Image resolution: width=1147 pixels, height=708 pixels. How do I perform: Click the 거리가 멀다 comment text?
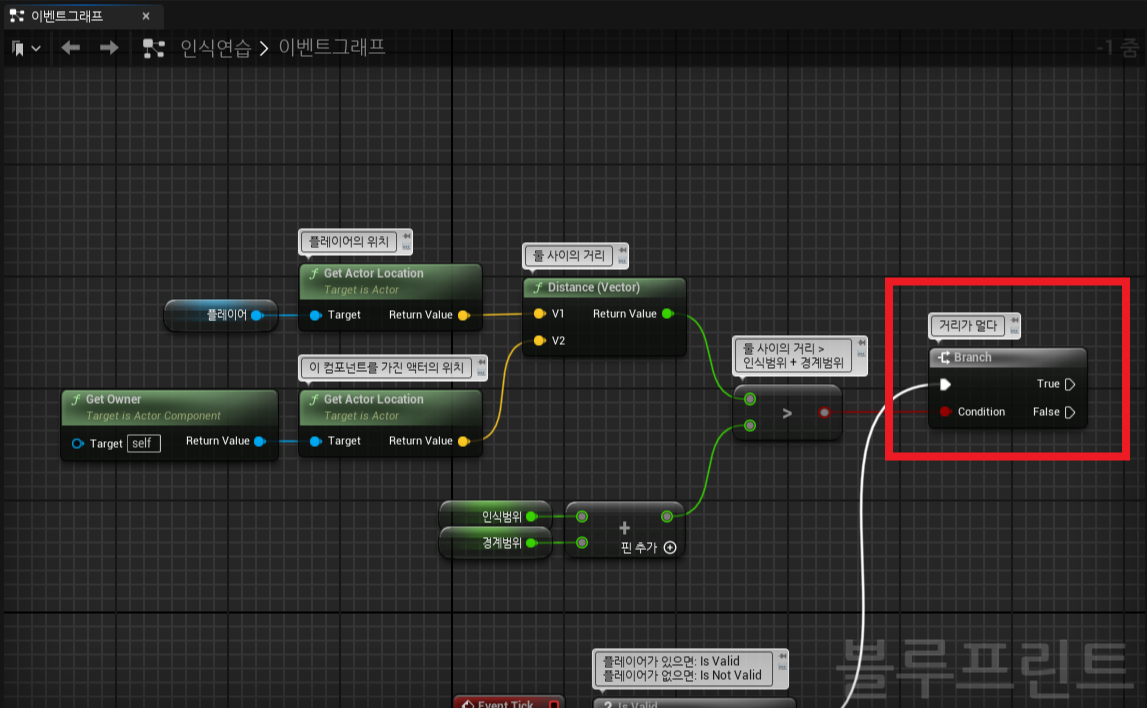point(968,325)
